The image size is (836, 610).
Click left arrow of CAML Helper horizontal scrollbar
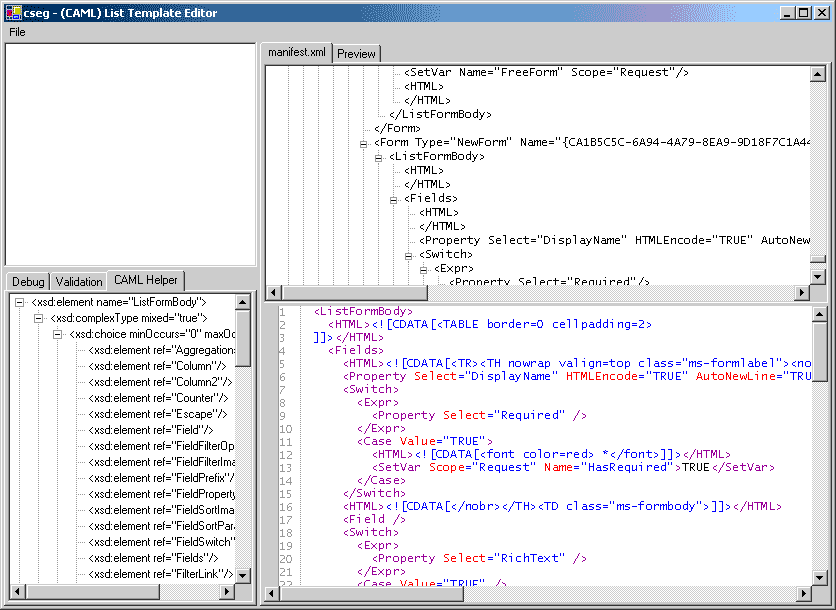[18, 591]
